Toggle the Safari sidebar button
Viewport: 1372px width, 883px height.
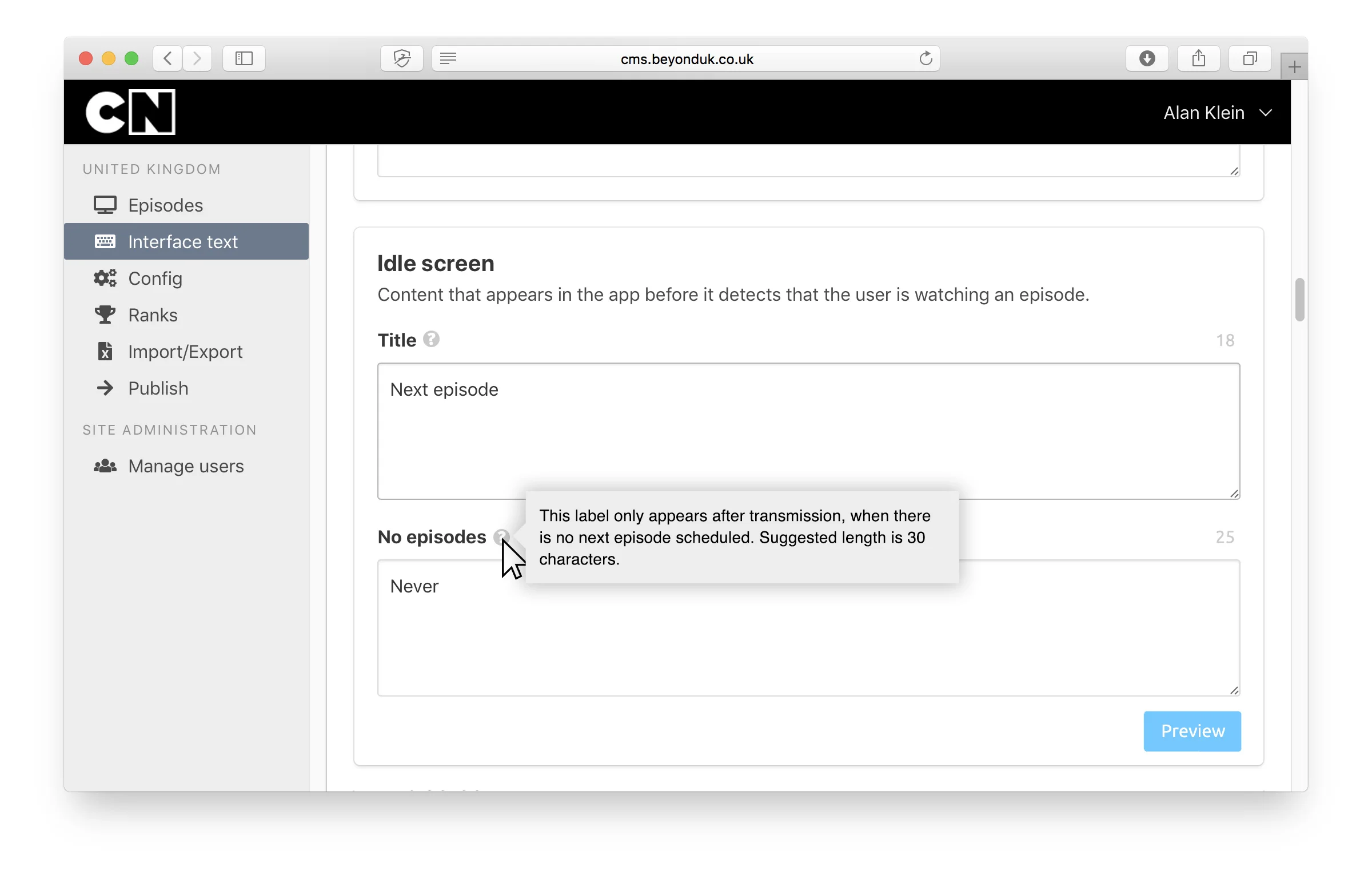pyautogui.click(x=244, y=58)
